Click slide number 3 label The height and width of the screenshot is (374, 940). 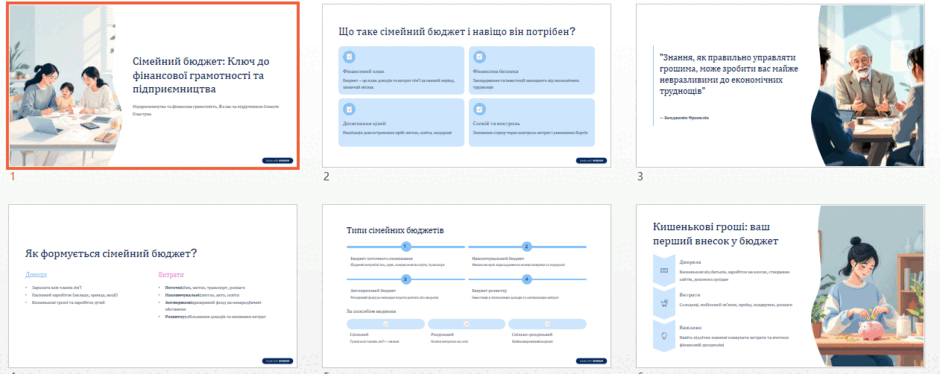pos(640,177)
